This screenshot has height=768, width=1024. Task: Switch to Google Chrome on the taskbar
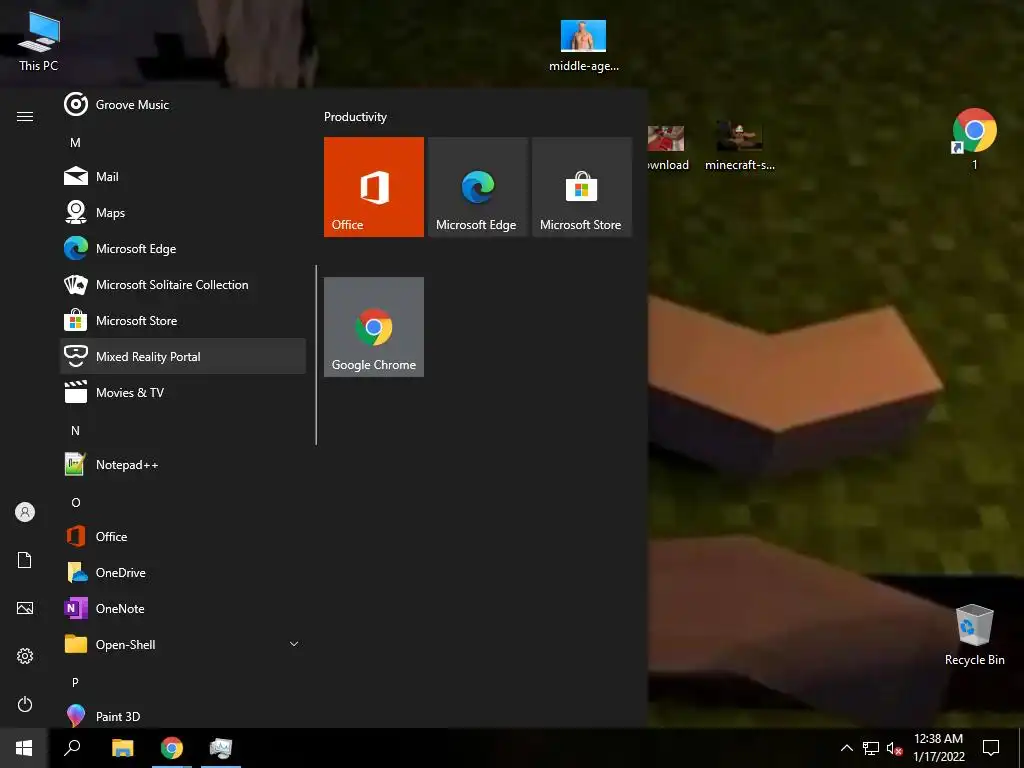(x=172, y=748)
